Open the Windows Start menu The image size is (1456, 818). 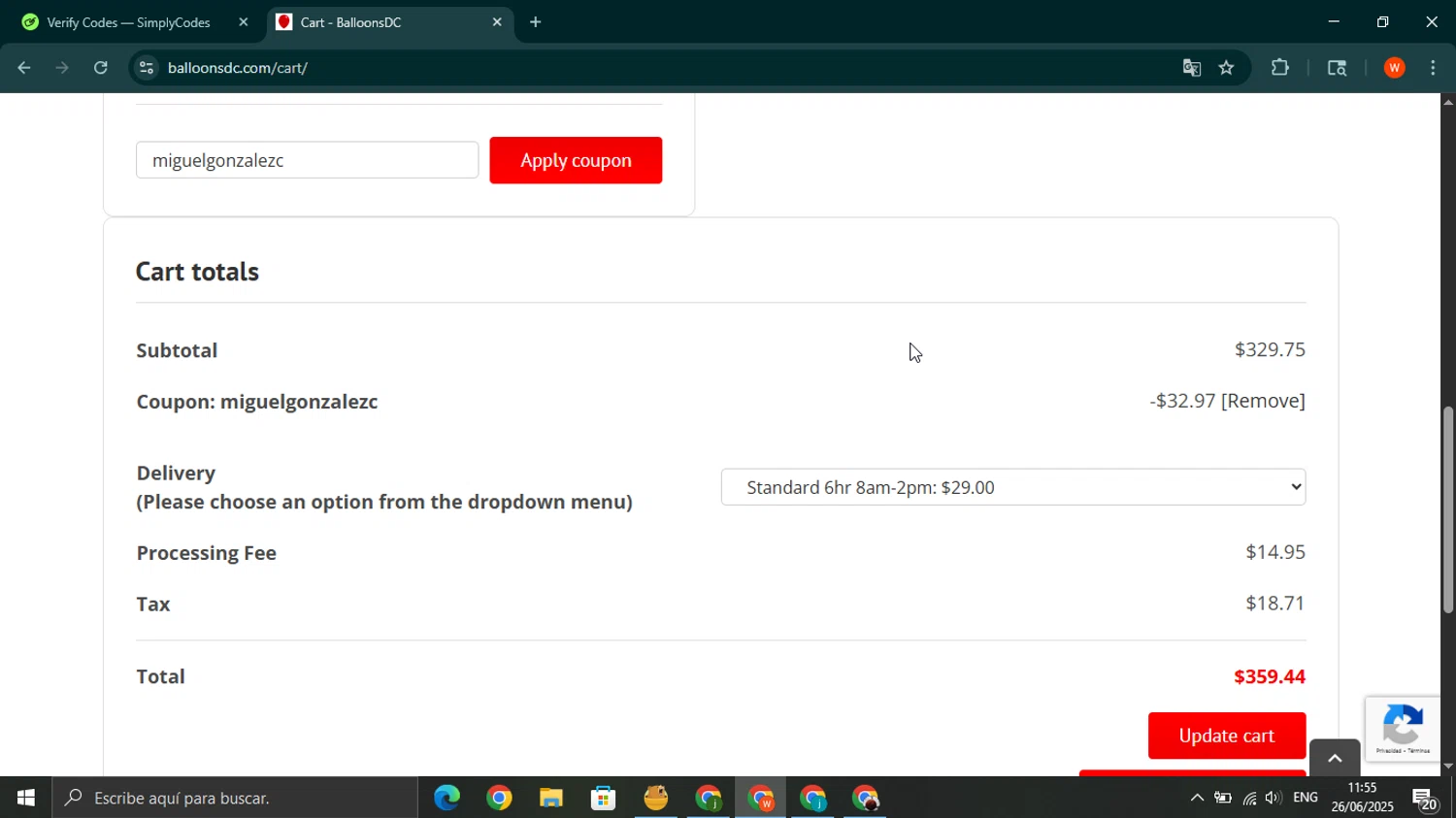click(26, 798)
